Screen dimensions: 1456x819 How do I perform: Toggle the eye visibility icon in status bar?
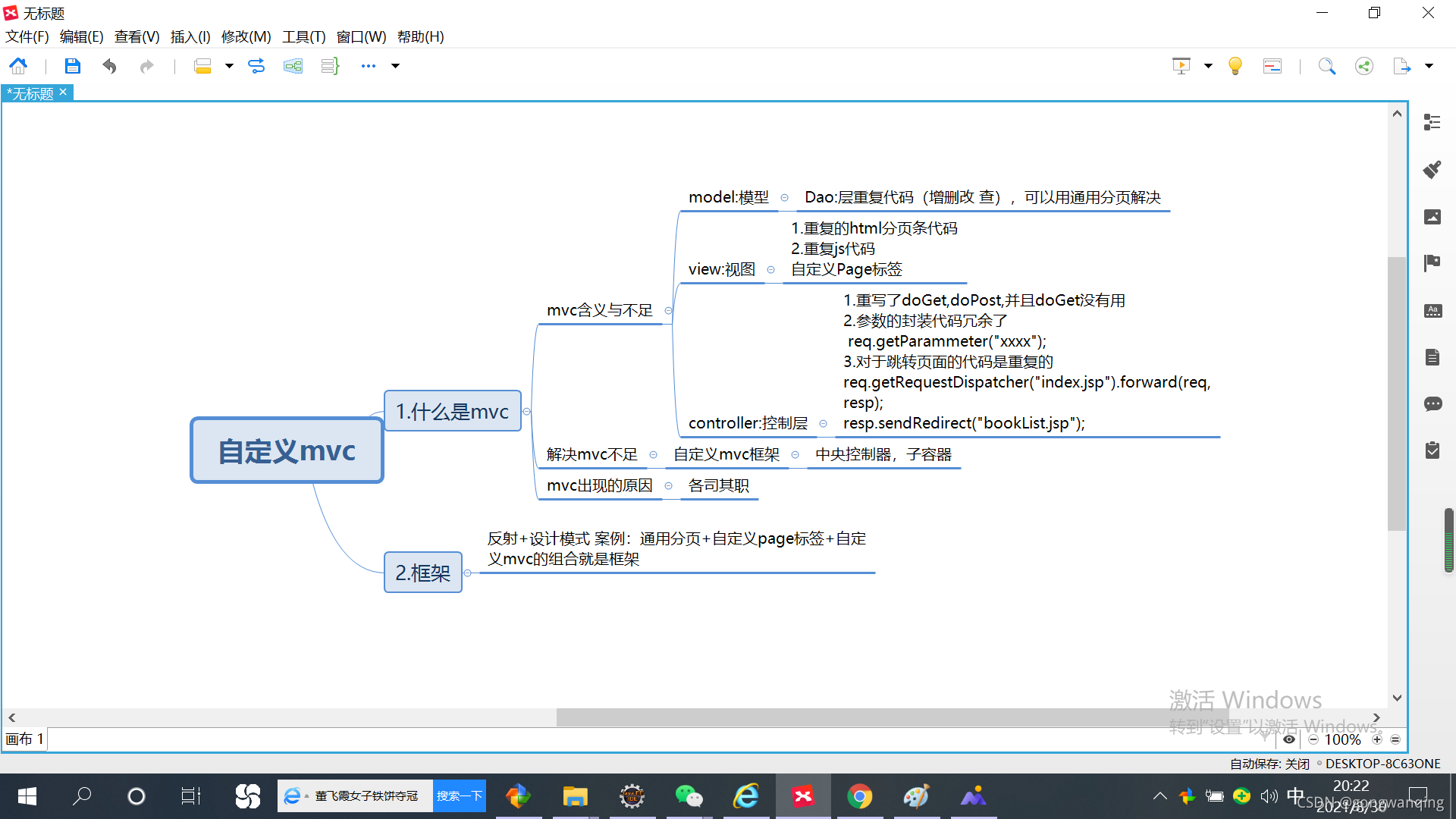[1289, 739]
